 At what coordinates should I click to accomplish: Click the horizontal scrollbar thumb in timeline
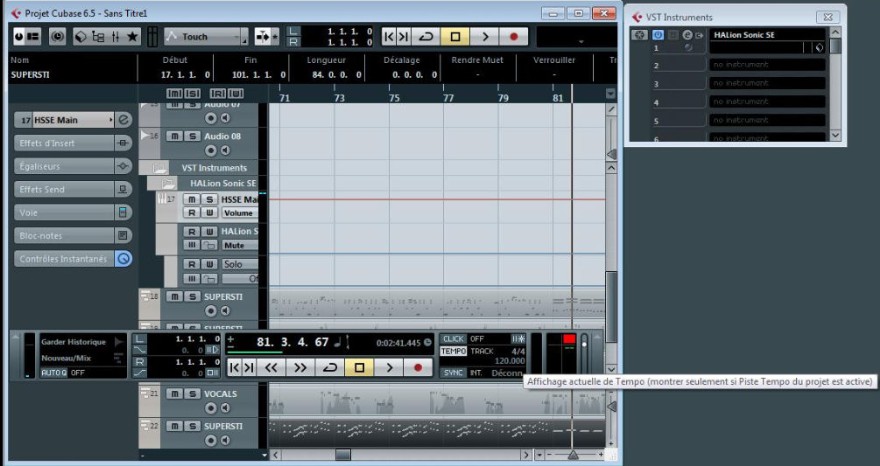point(342,455)
